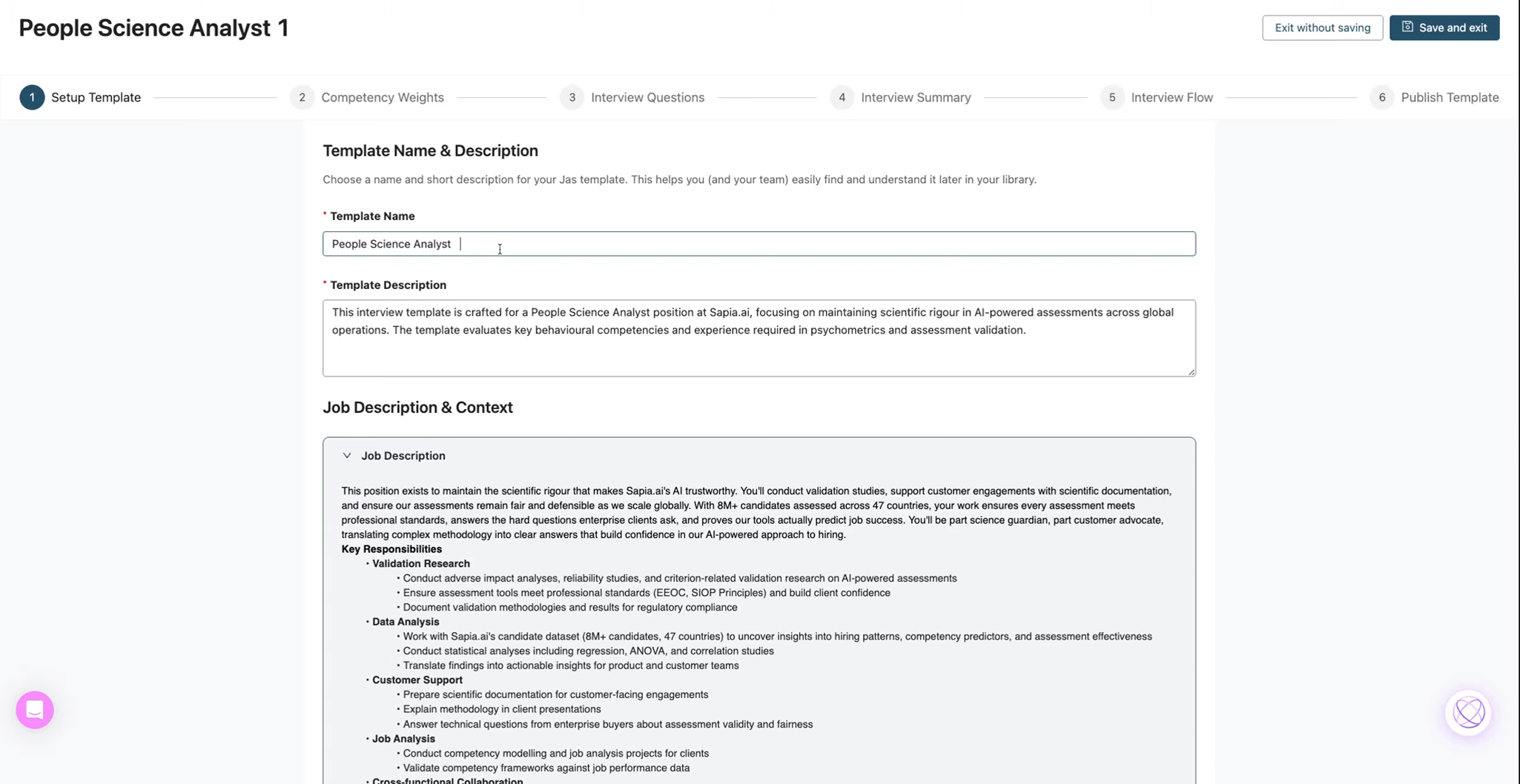
Task: Click Exit without saving button
Action: 1322,27
